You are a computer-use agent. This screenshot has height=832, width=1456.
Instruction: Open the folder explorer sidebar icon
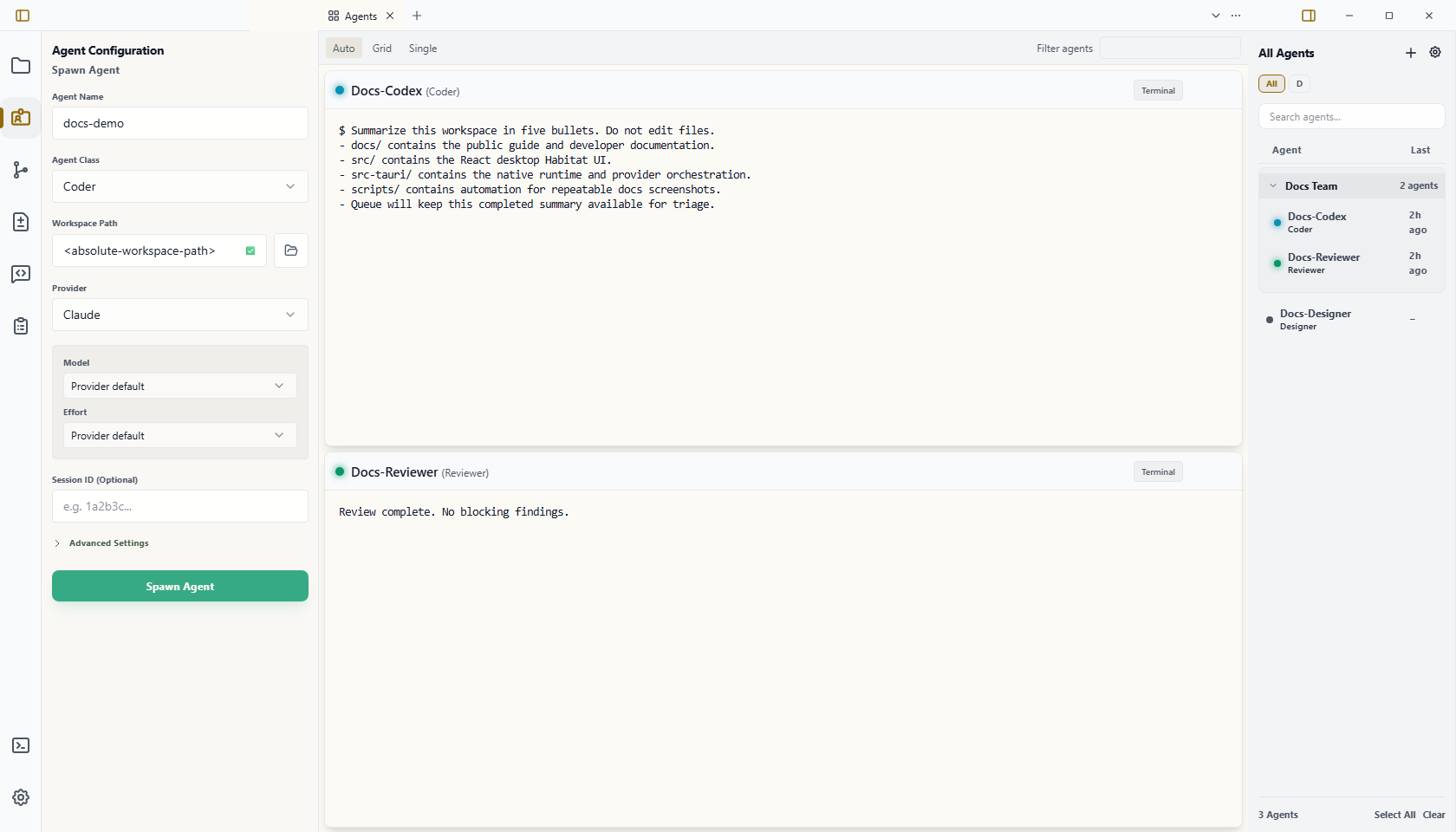(21, 66)
